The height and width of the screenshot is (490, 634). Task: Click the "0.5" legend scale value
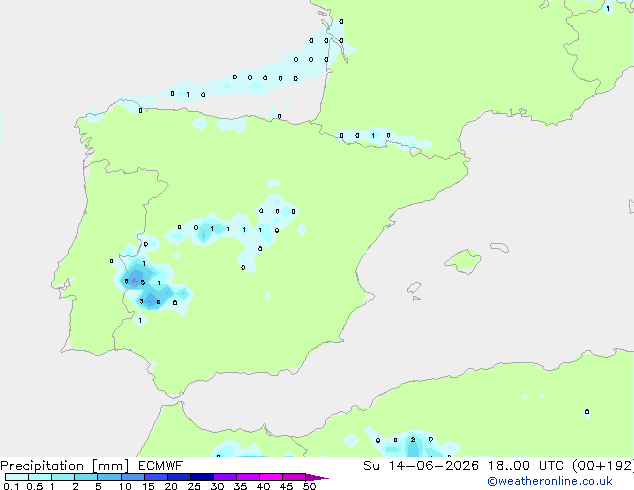click(35, 486)
